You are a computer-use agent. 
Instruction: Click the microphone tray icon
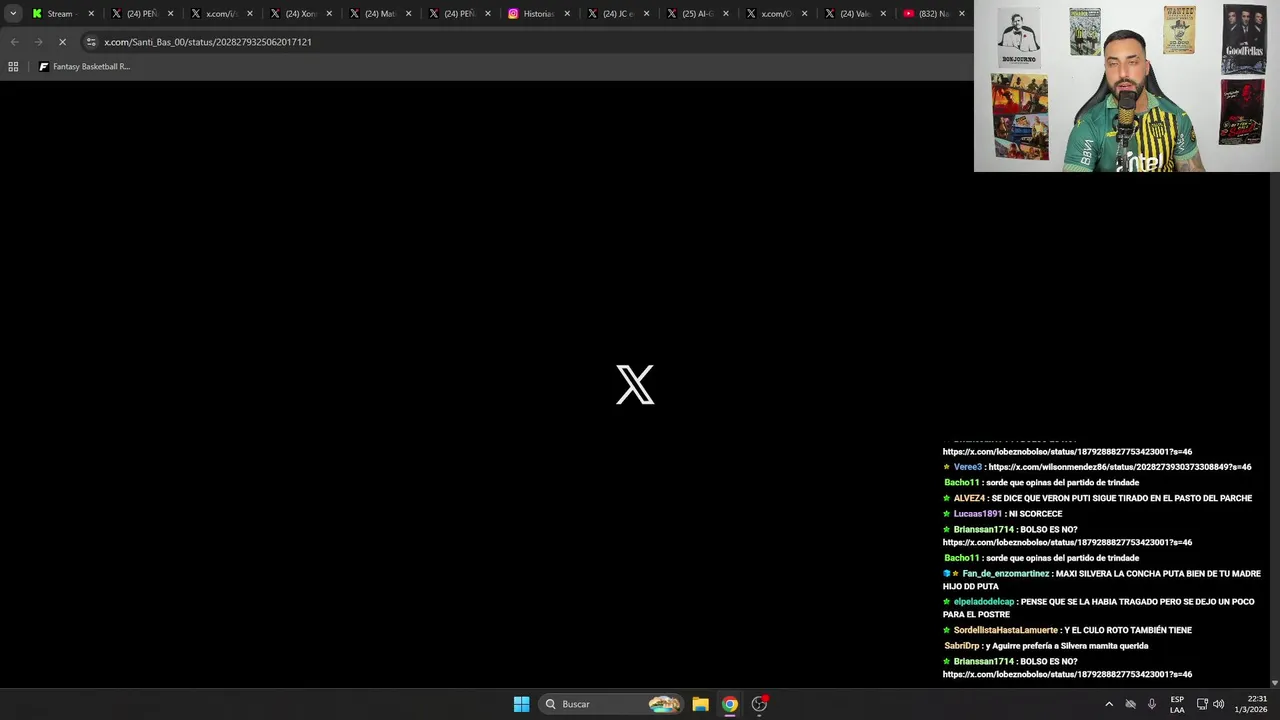click(1152, 704)
